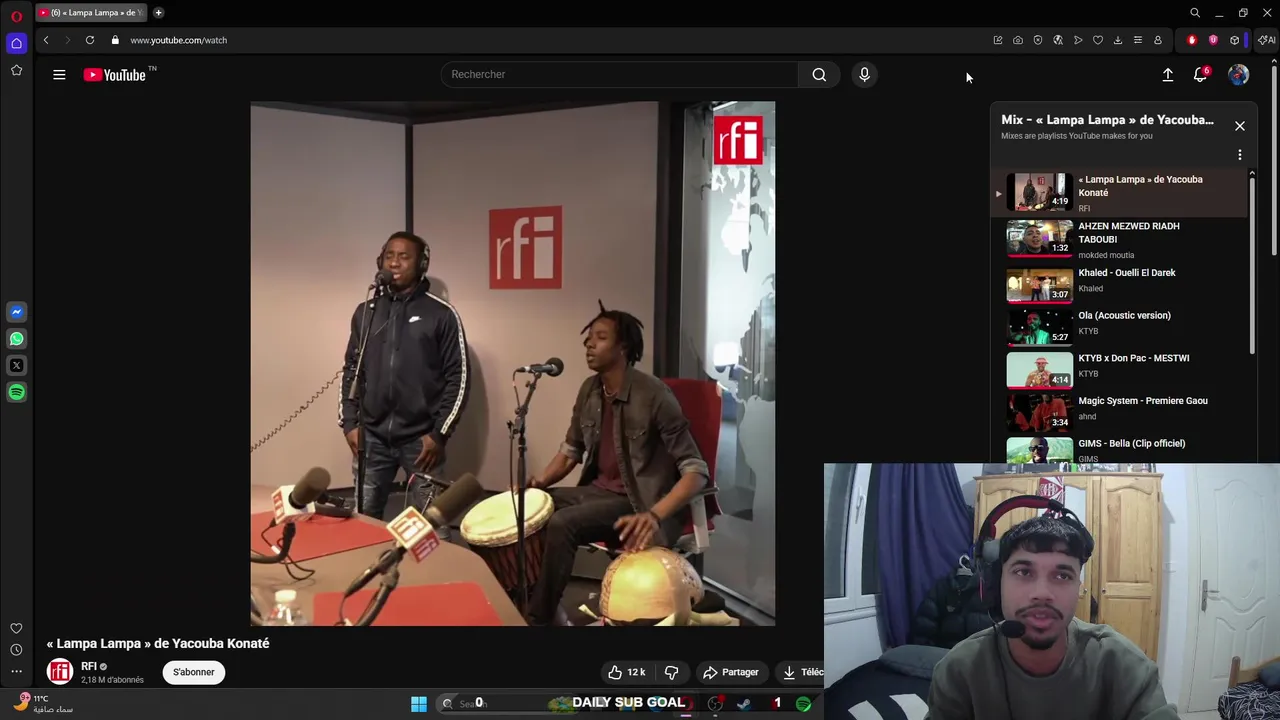
Task: Open WhatsApp in Opera sidebar
Action: [16, 339]
